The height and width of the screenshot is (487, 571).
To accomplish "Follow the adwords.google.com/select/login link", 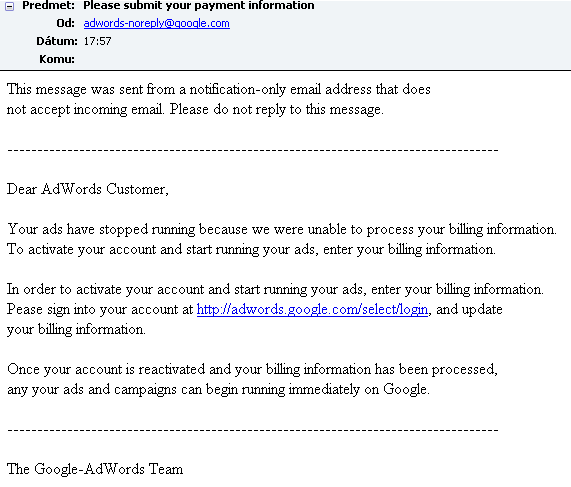I will tap(312, 310).
